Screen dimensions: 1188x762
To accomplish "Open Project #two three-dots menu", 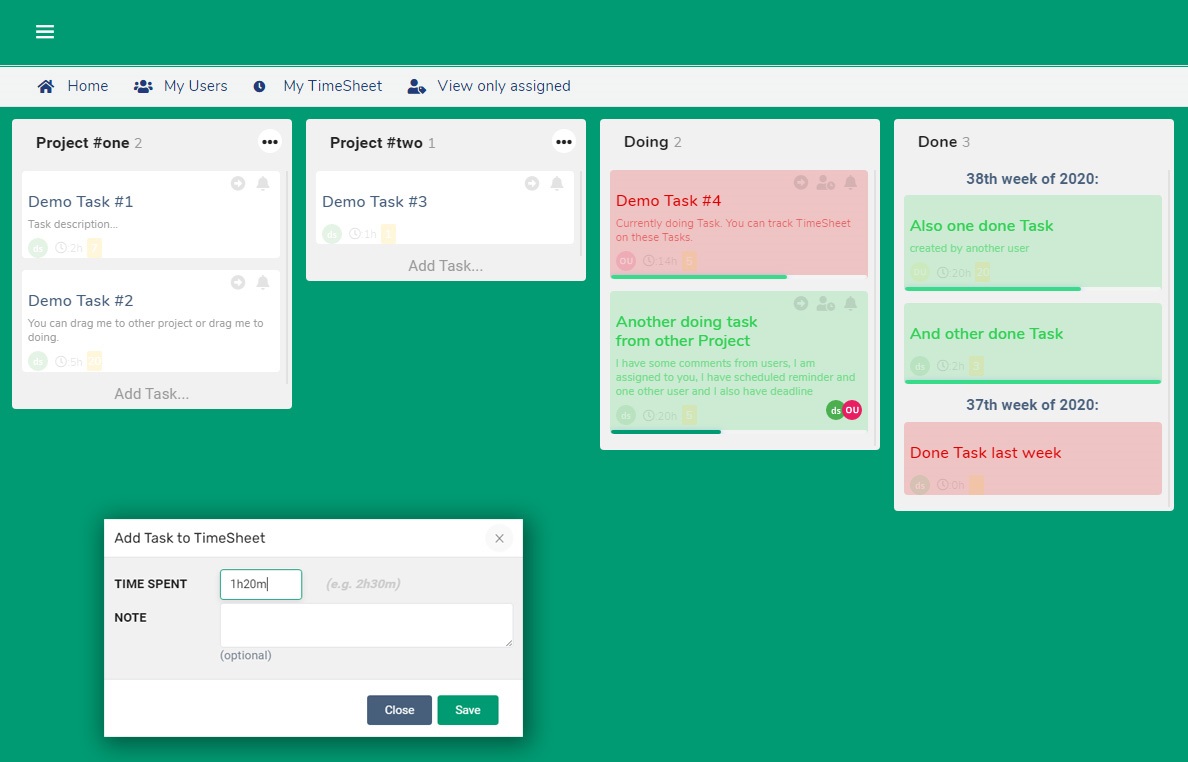I will [x=564, y=142].
